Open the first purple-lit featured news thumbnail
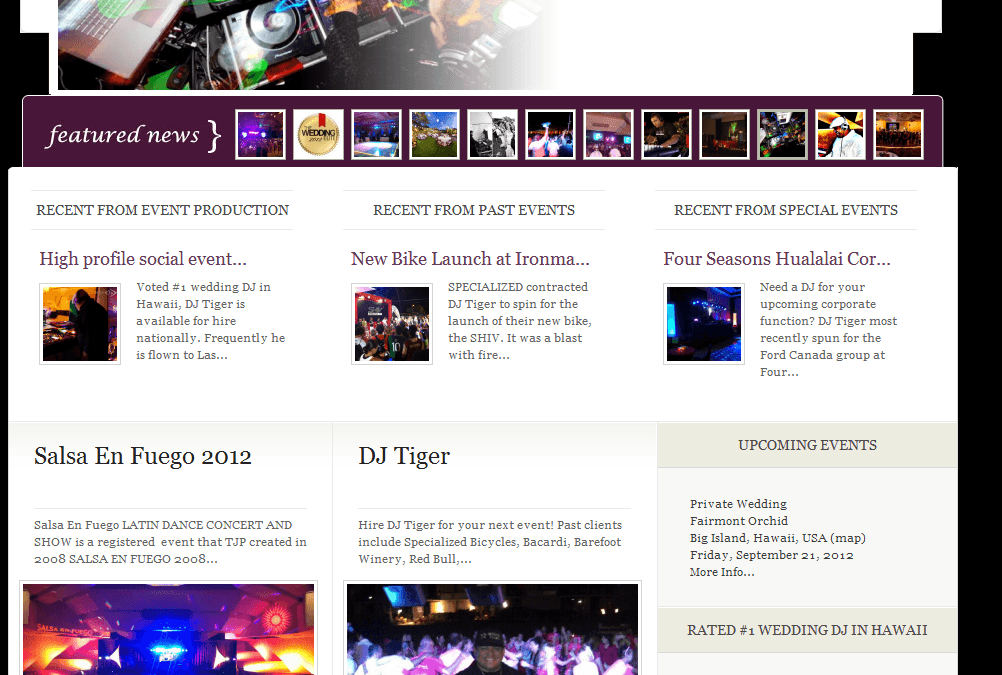Screen dimensions: 1002x675 (260, 135)
